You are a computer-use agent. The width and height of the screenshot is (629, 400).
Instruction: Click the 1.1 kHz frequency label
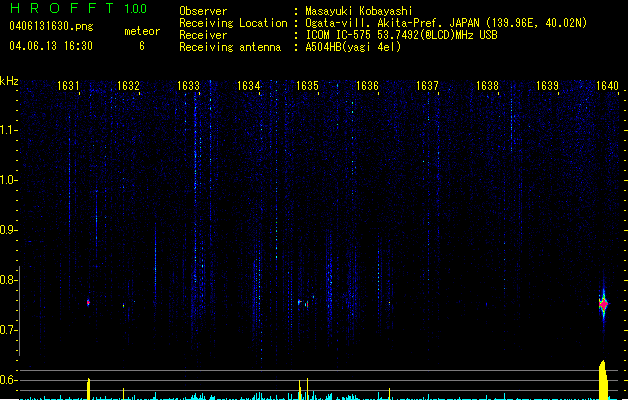(x=8, y=130)
